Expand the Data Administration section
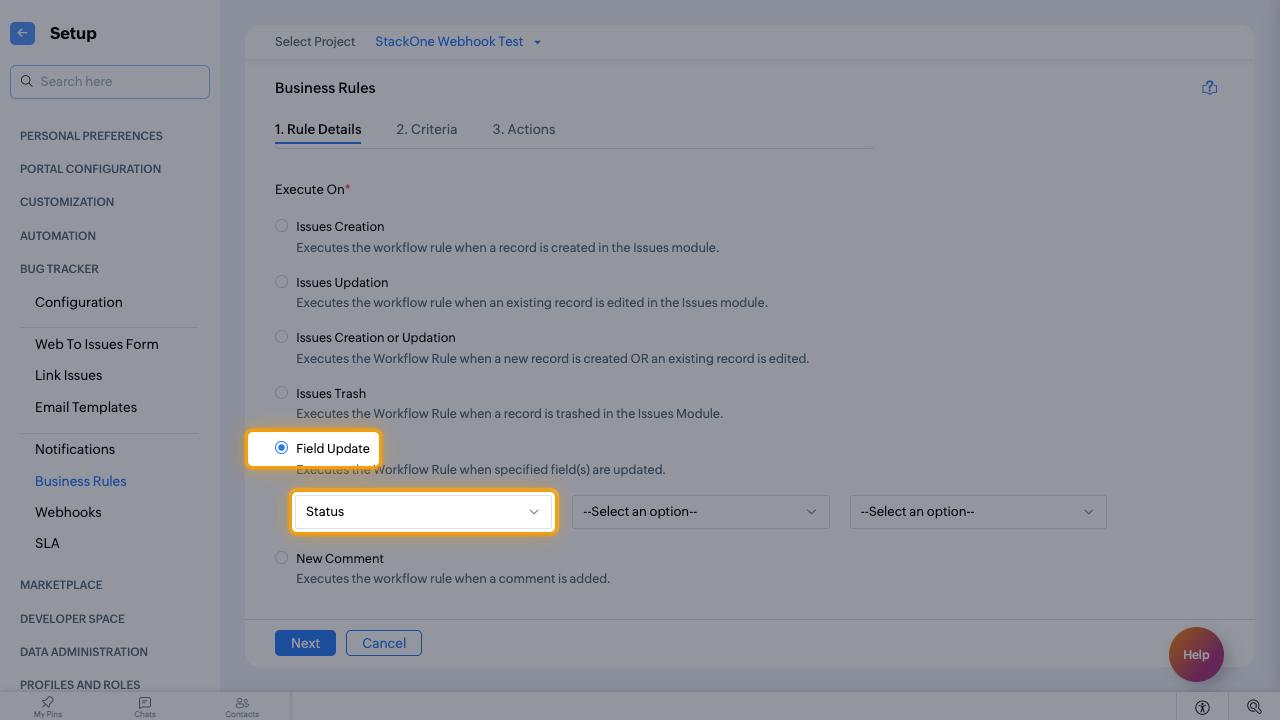1280x720 pixels. [84, 652]
